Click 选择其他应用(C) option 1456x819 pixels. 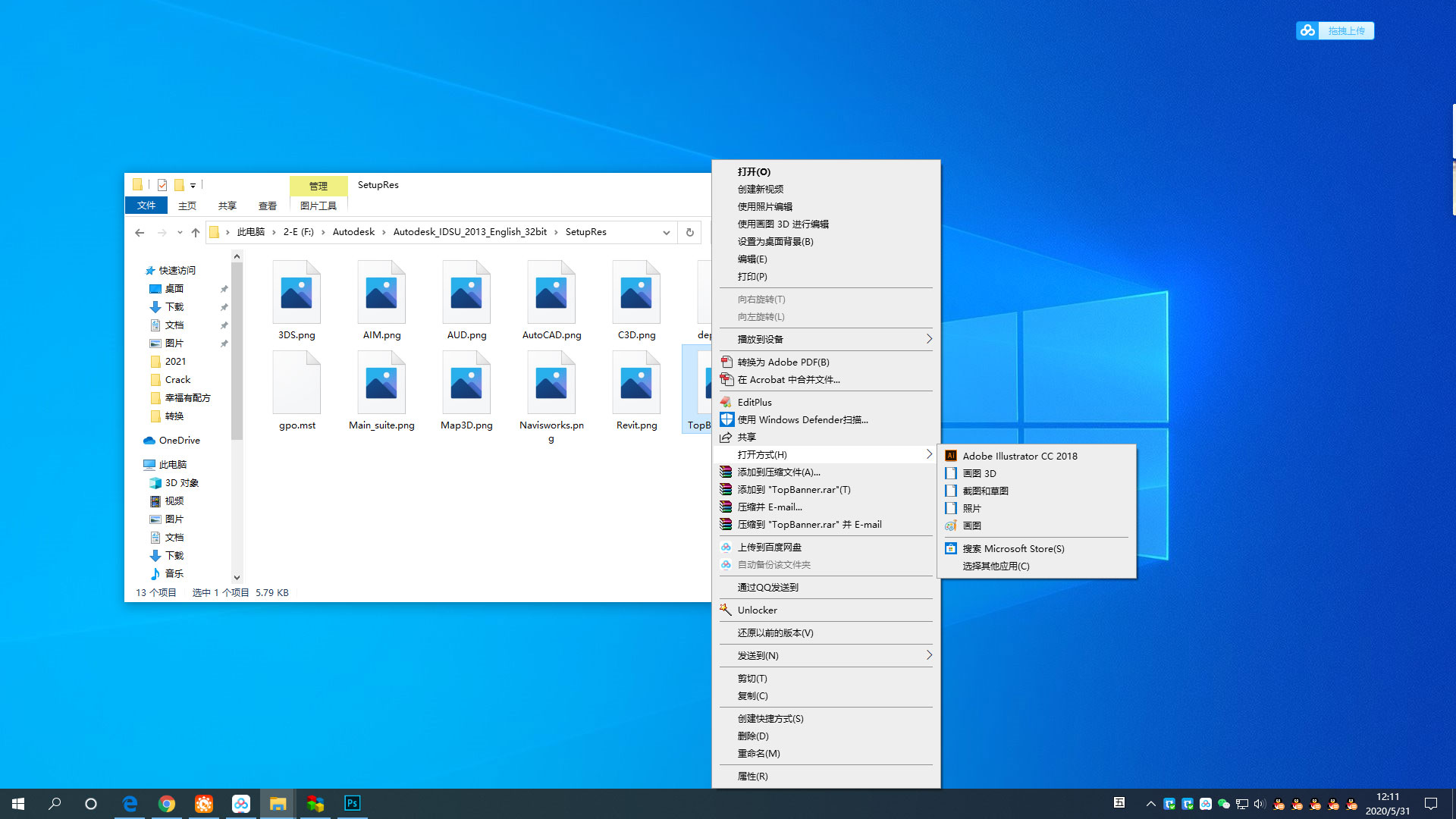pos(996,566)
